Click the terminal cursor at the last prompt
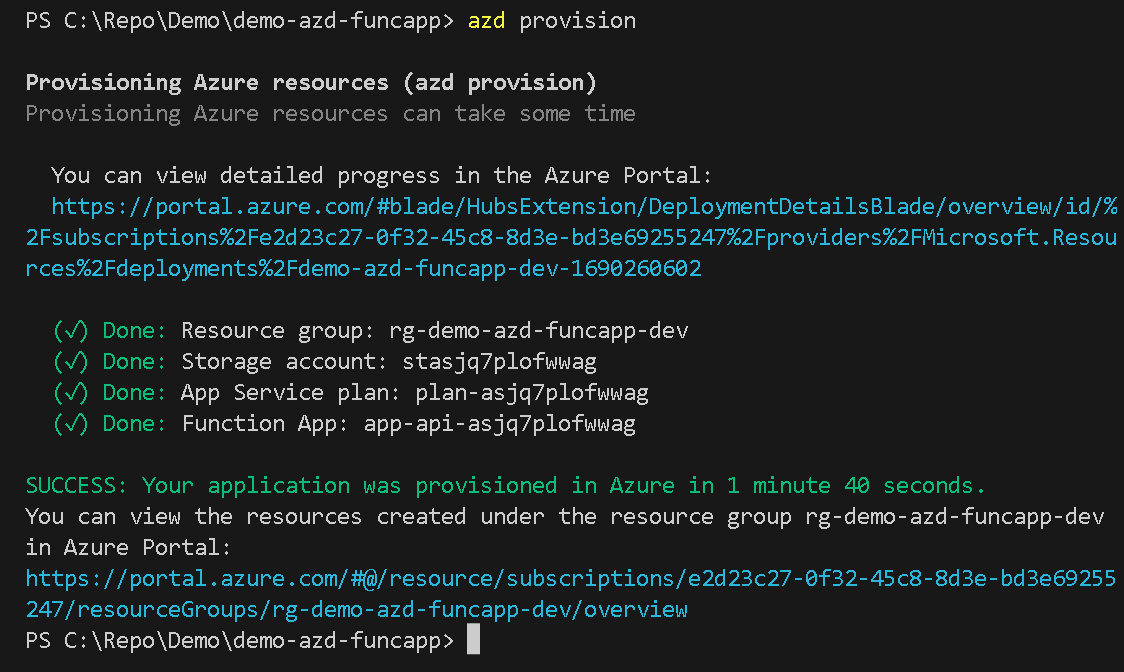The image size is (1124, 672). point(473,639)
